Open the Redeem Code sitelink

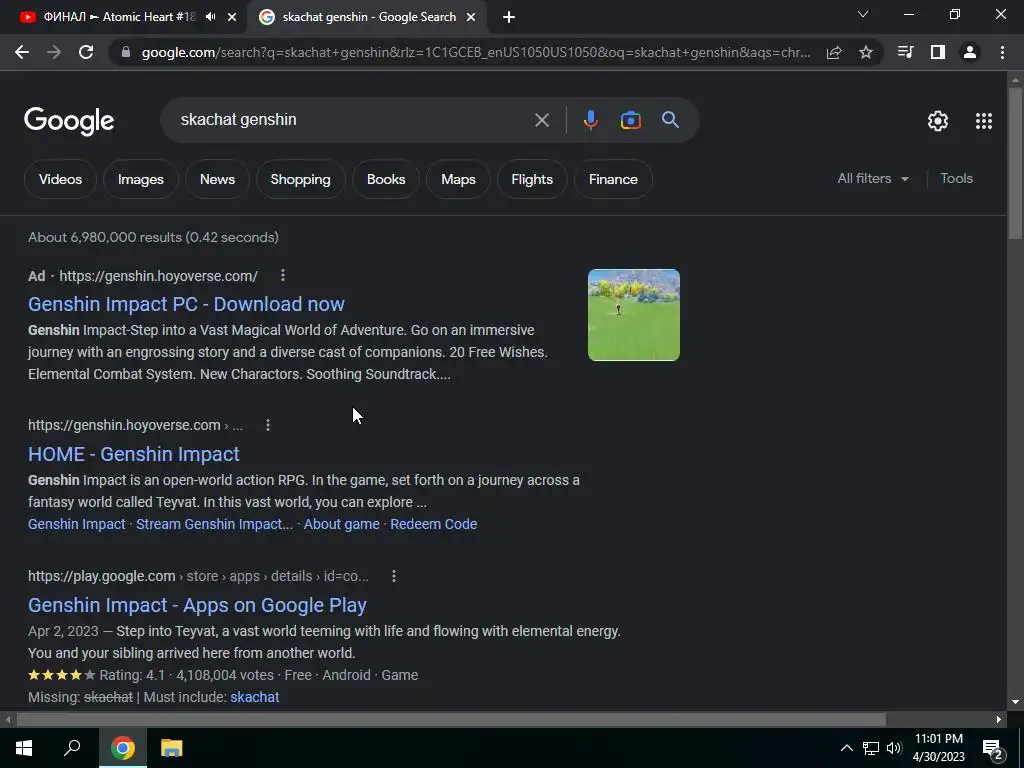[x=434, y=524]
